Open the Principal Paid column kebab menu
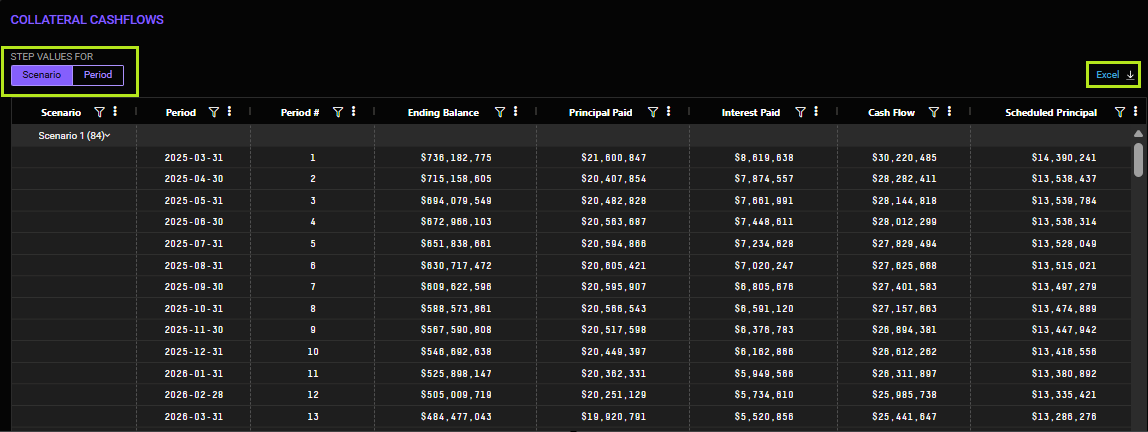1148x432 pixels. 668,111
